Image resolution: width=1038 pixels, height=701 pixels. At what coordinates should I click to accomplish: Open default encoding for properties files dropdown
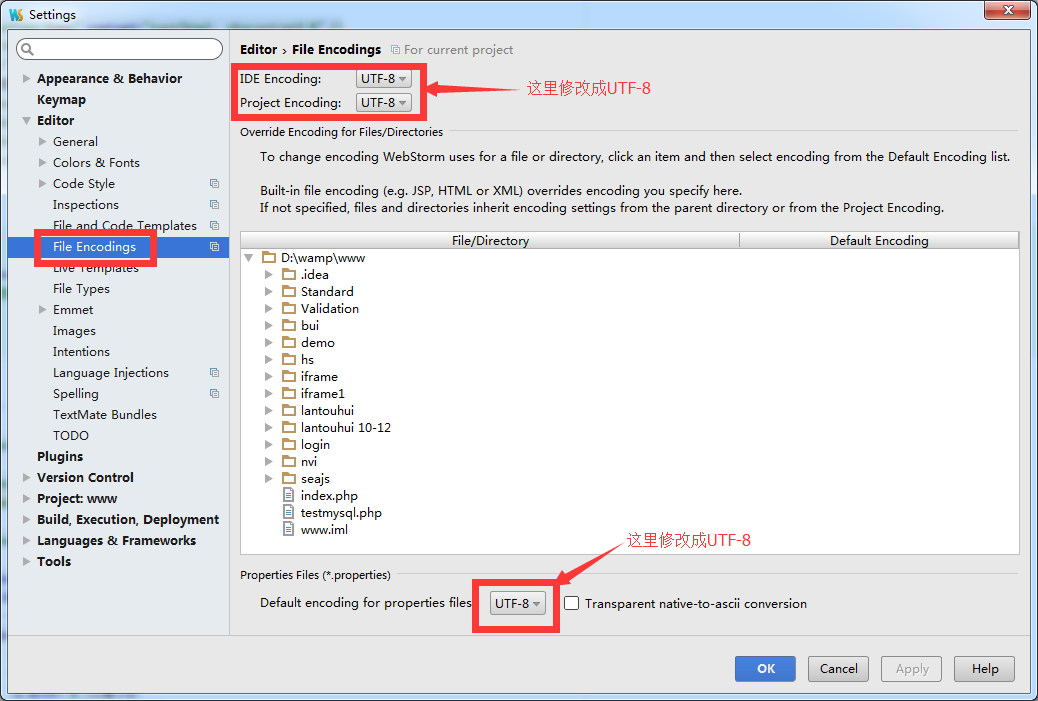517,603
